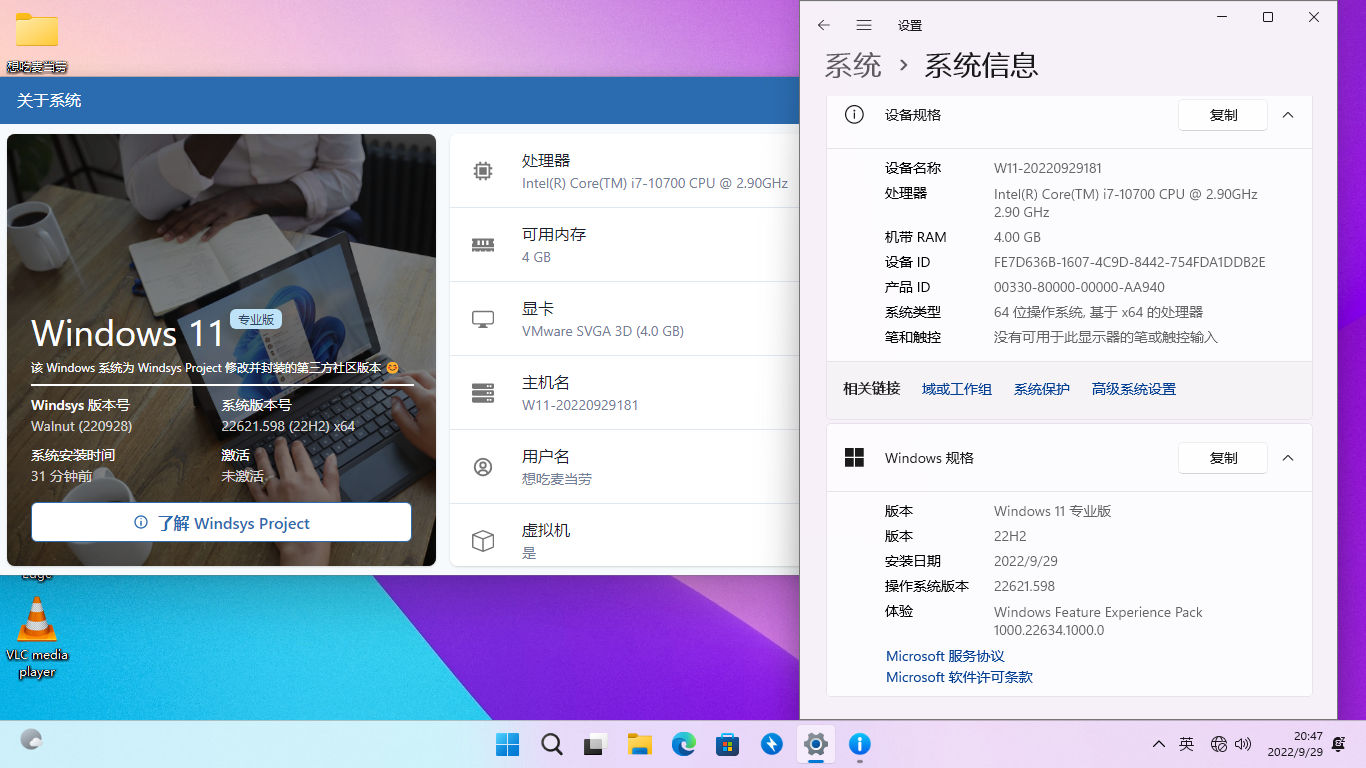Open File Explorer from the taskbar
1366x768 pixels.
(640, 744)
